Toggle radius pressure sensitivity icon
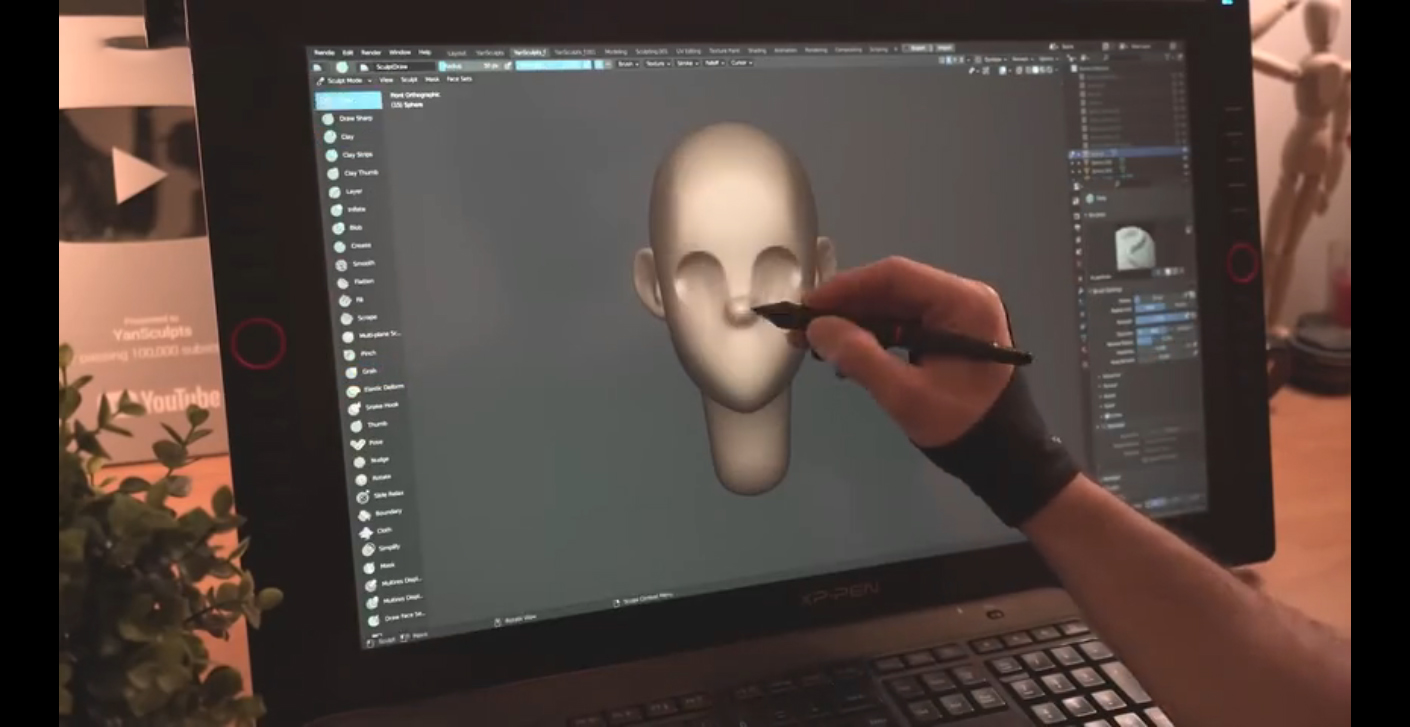1410x727 pixels. (507, 65)
